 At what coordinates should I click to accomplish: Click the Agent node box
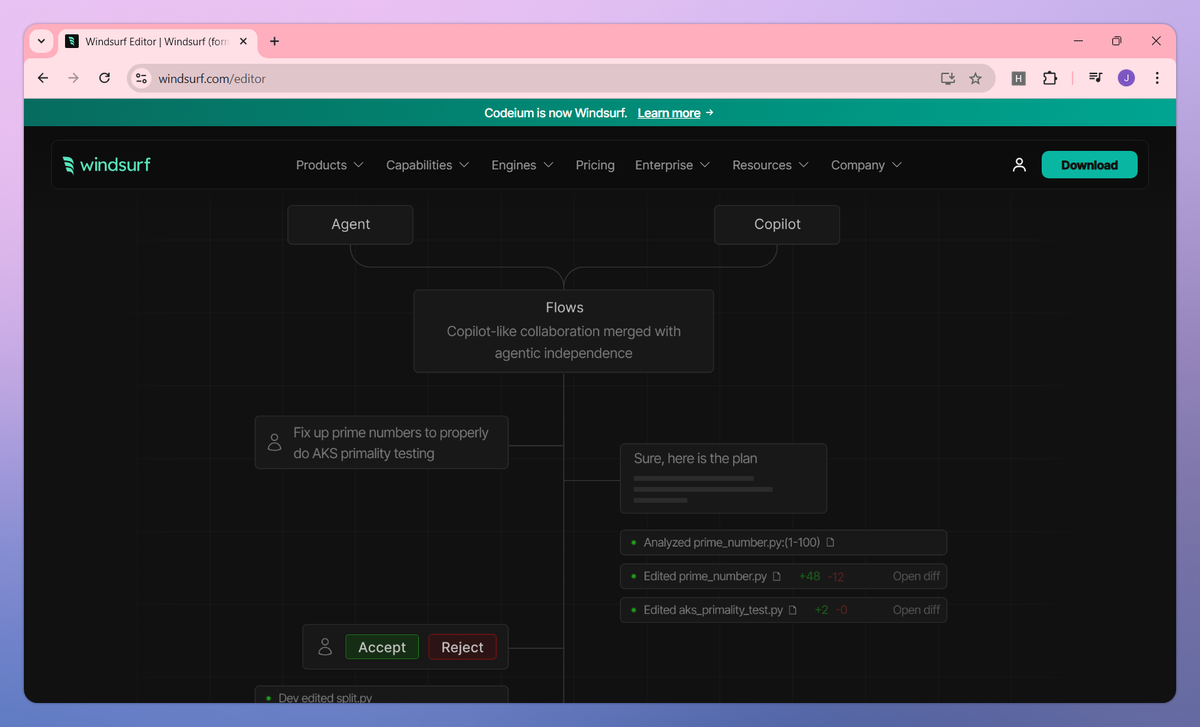350,225
